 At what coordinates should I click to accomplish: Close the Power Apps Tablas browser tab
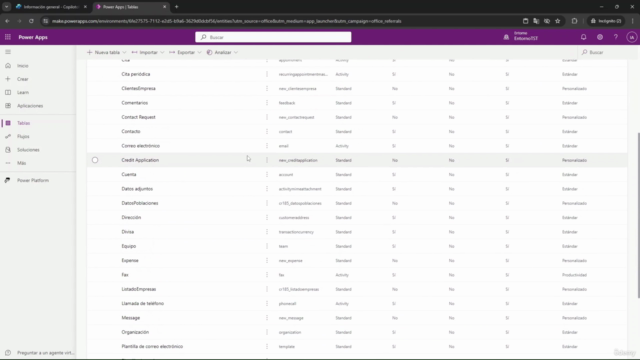tap(164, 7)
